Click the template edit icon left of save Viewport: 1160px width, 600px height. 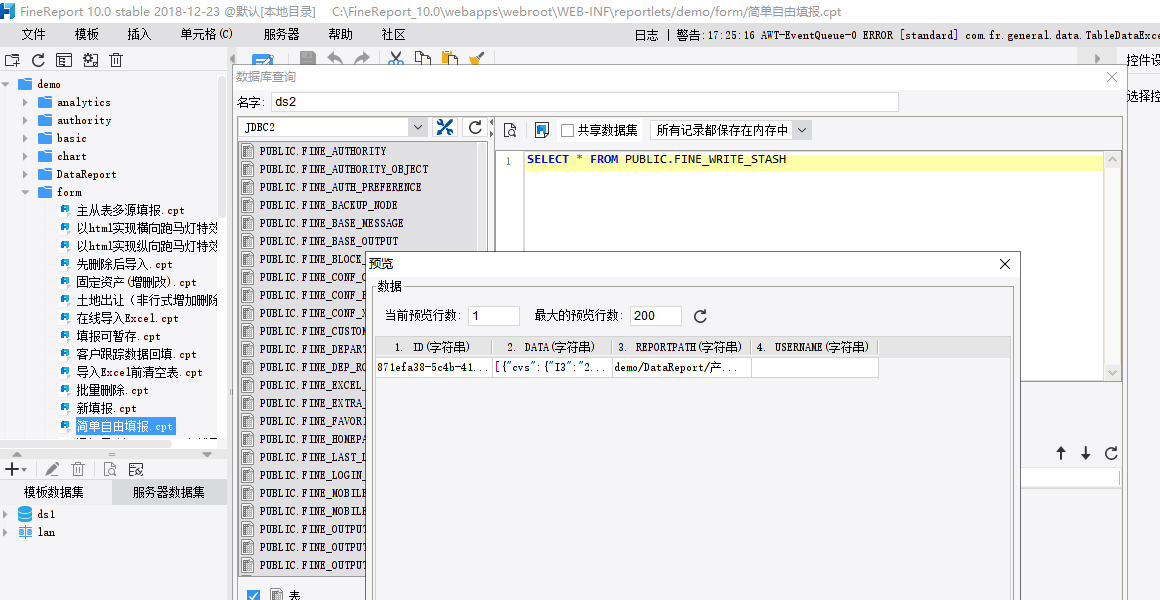263,61
